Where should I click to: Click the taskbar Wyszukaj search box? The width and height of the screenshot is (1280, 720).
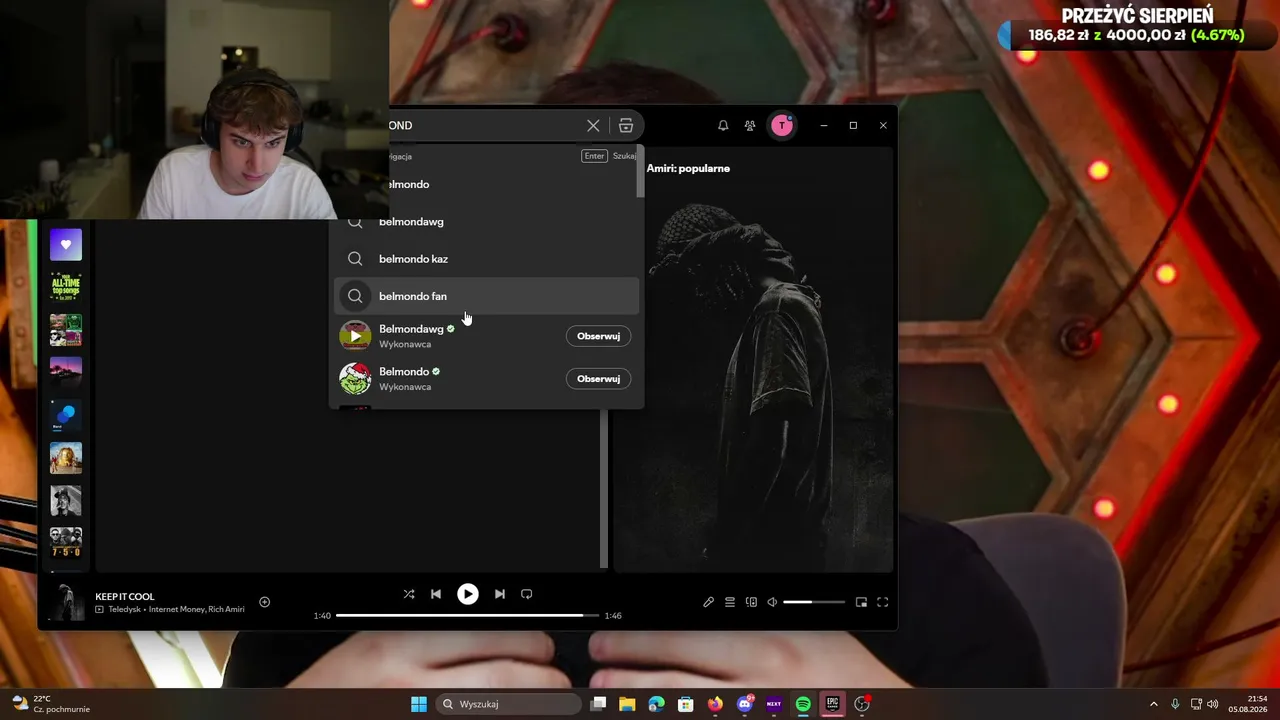pyautogui.click(x=509, y=704)
